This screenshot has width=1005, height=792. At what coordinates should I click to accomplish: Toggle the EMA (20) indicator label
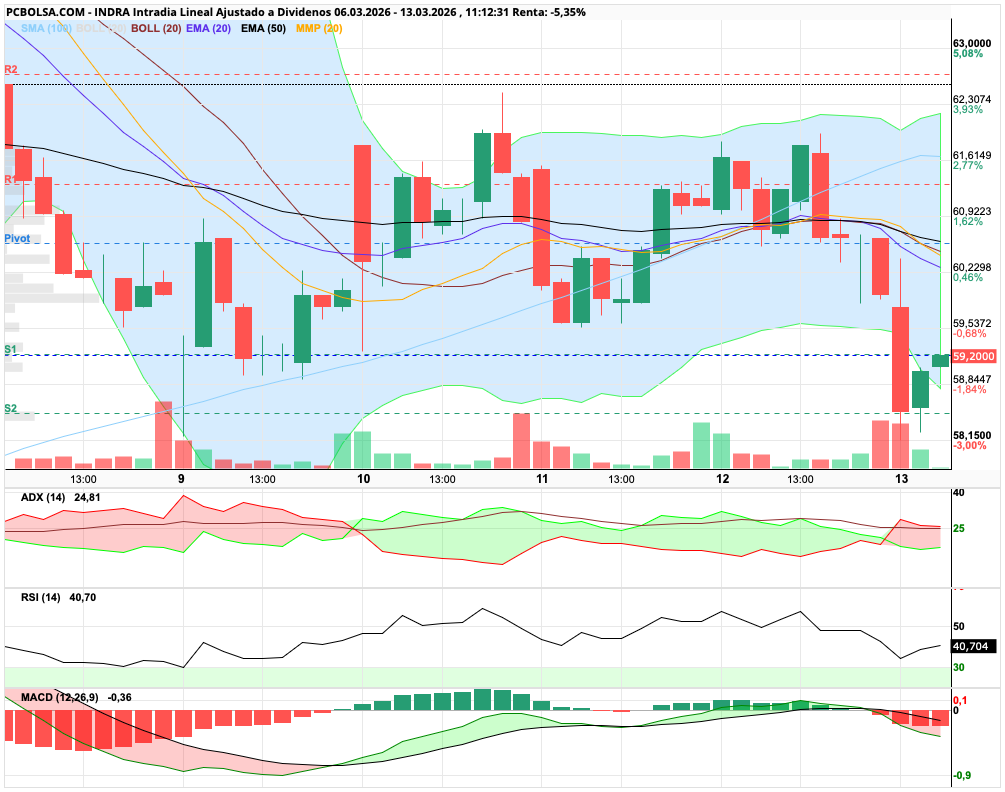[208, 28]
